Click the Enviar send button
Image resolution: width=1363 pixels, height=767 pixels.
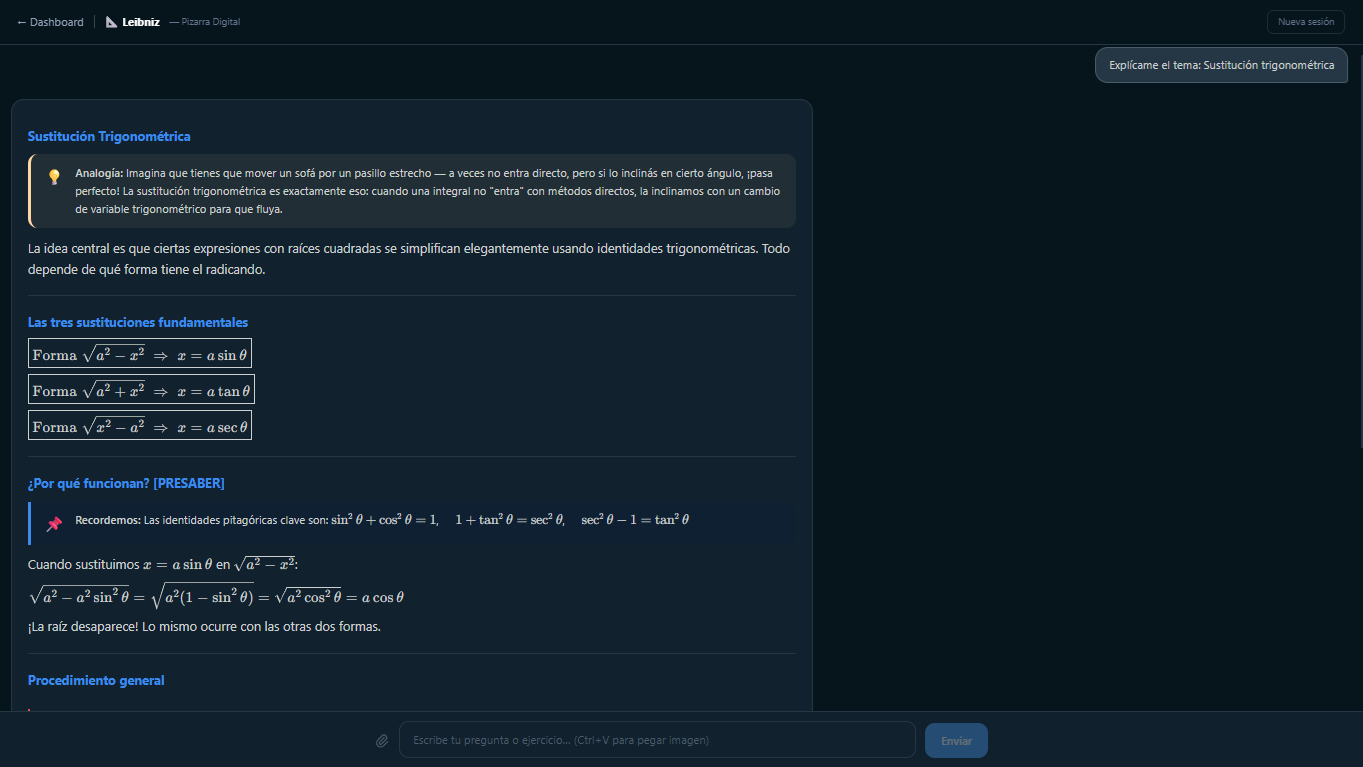[956, 741]
